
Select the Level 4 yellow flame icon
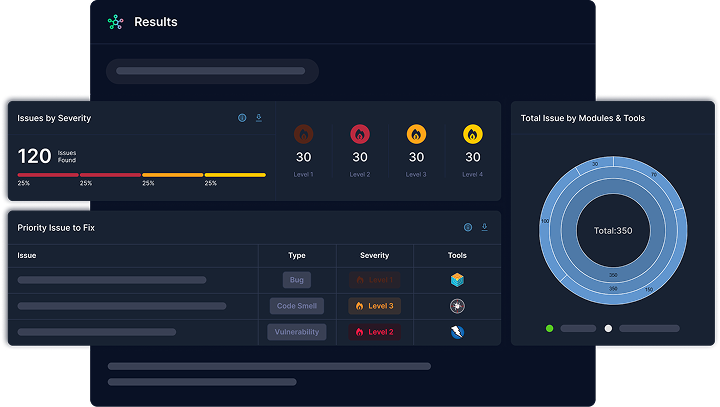473,135
